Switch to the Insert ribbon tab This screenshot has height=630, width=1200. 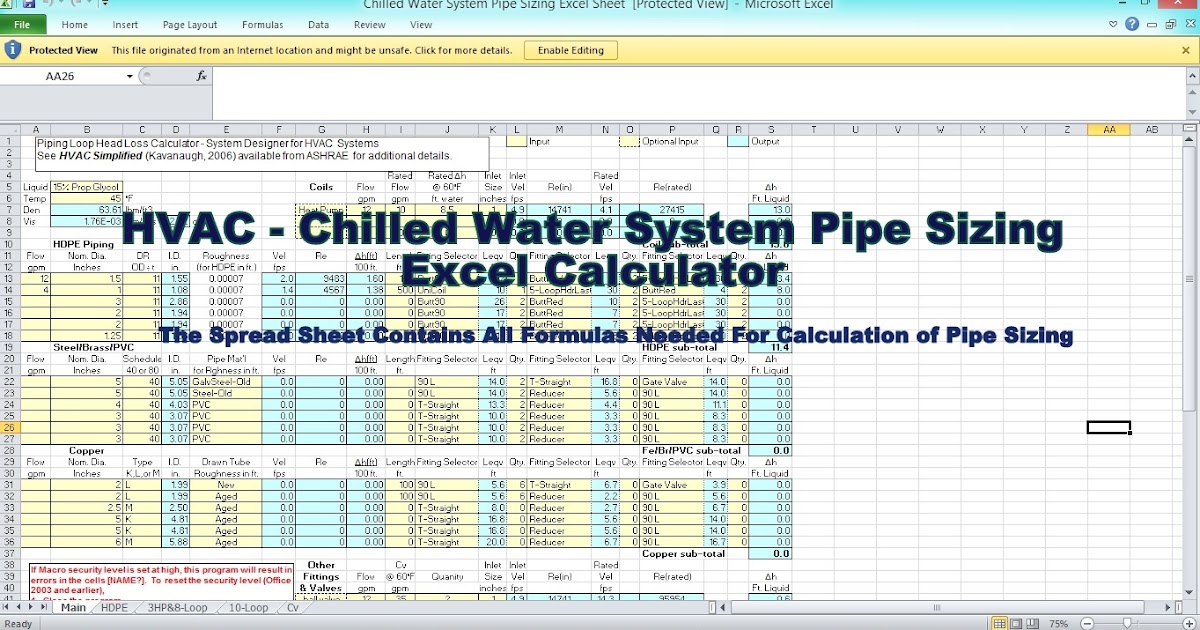coord(126,24)
